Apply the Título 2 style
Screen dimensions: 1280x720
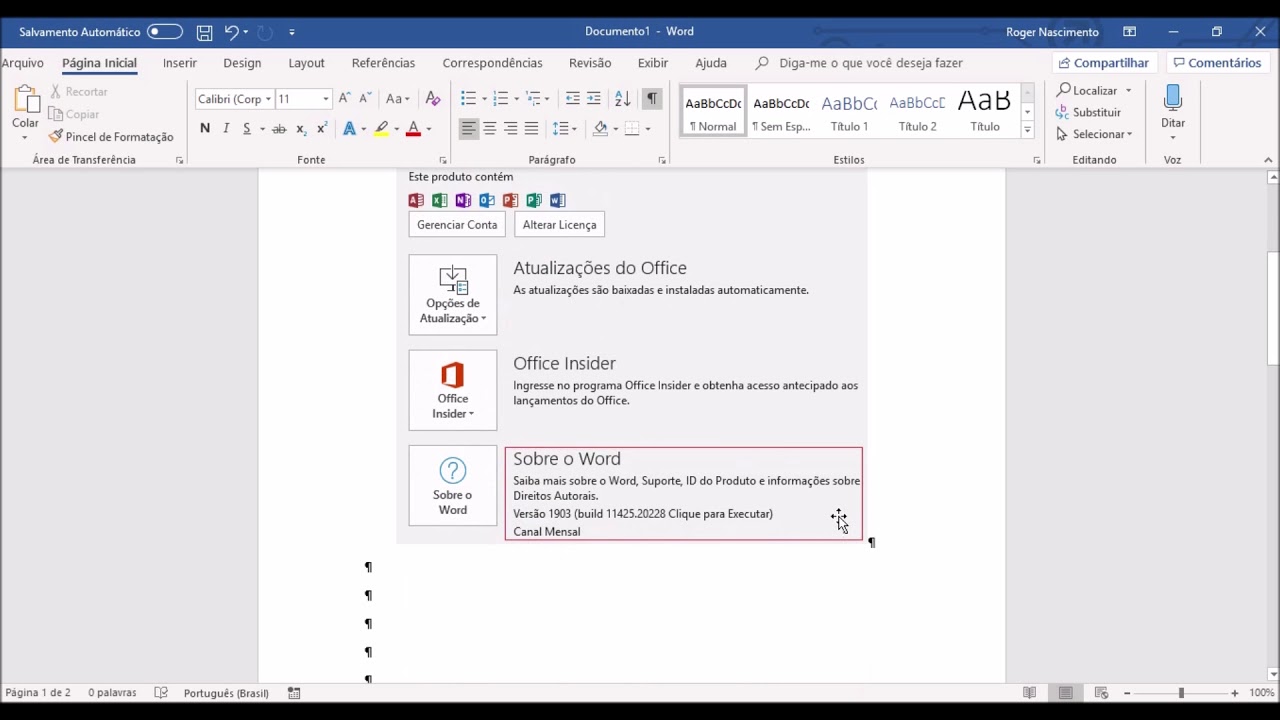pos(917,111)
